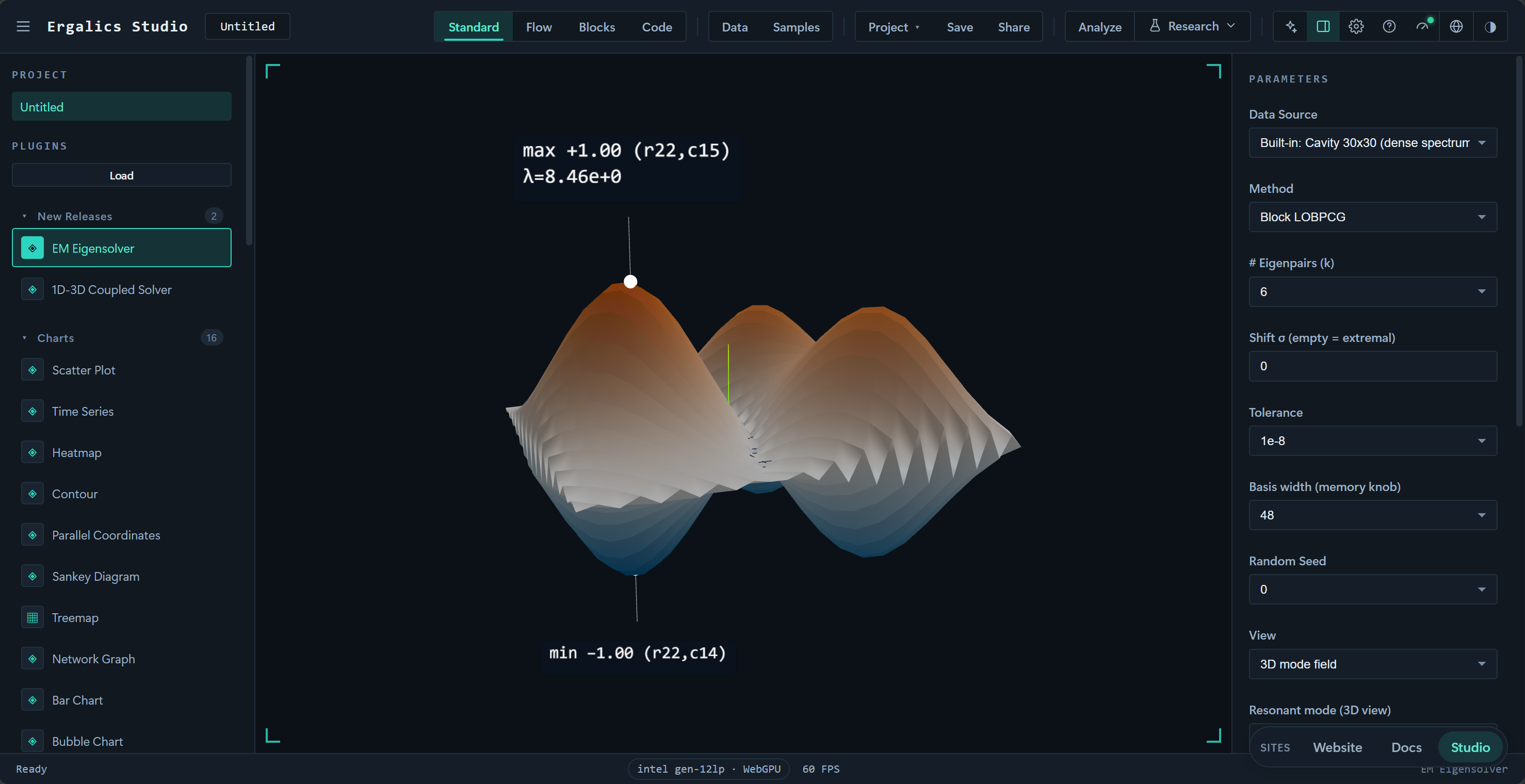This screenshot has width=1525, height=784.
Task: Click the AI sparkle assistant icon
Action: (x=1291, y=27)
